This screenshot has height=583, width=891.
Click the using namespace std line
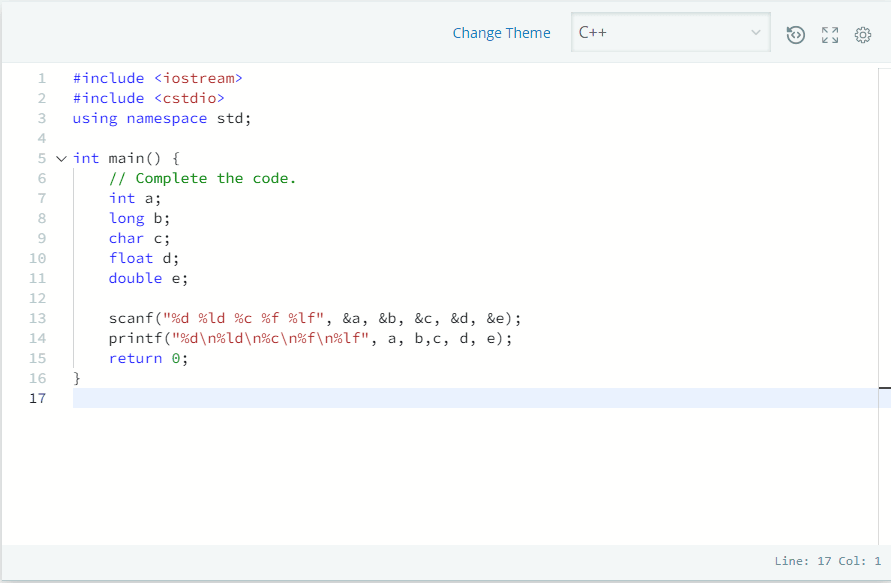point(160,118)
